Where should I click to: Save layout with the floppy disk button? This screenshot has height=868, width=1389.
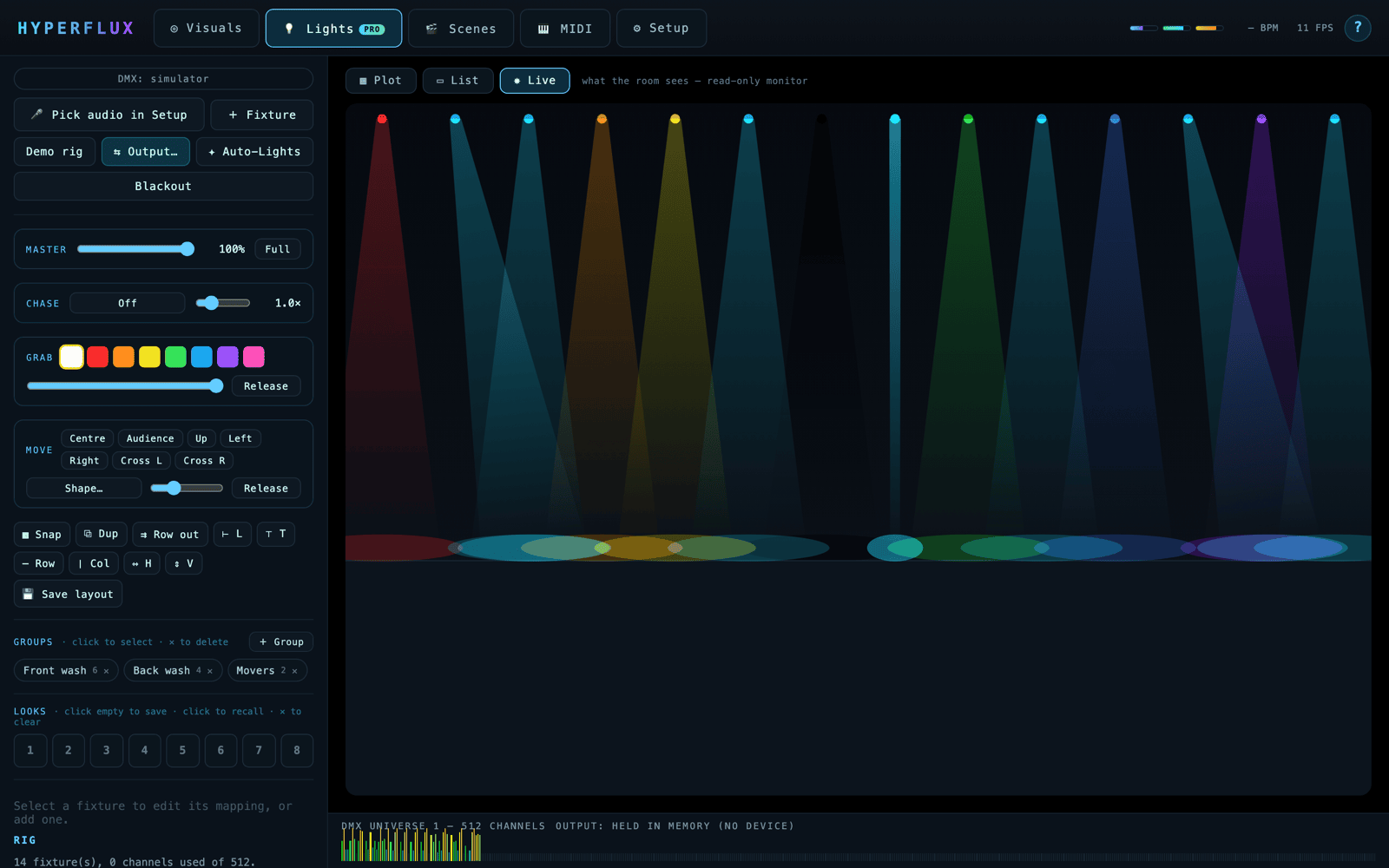tap(69, 594)
